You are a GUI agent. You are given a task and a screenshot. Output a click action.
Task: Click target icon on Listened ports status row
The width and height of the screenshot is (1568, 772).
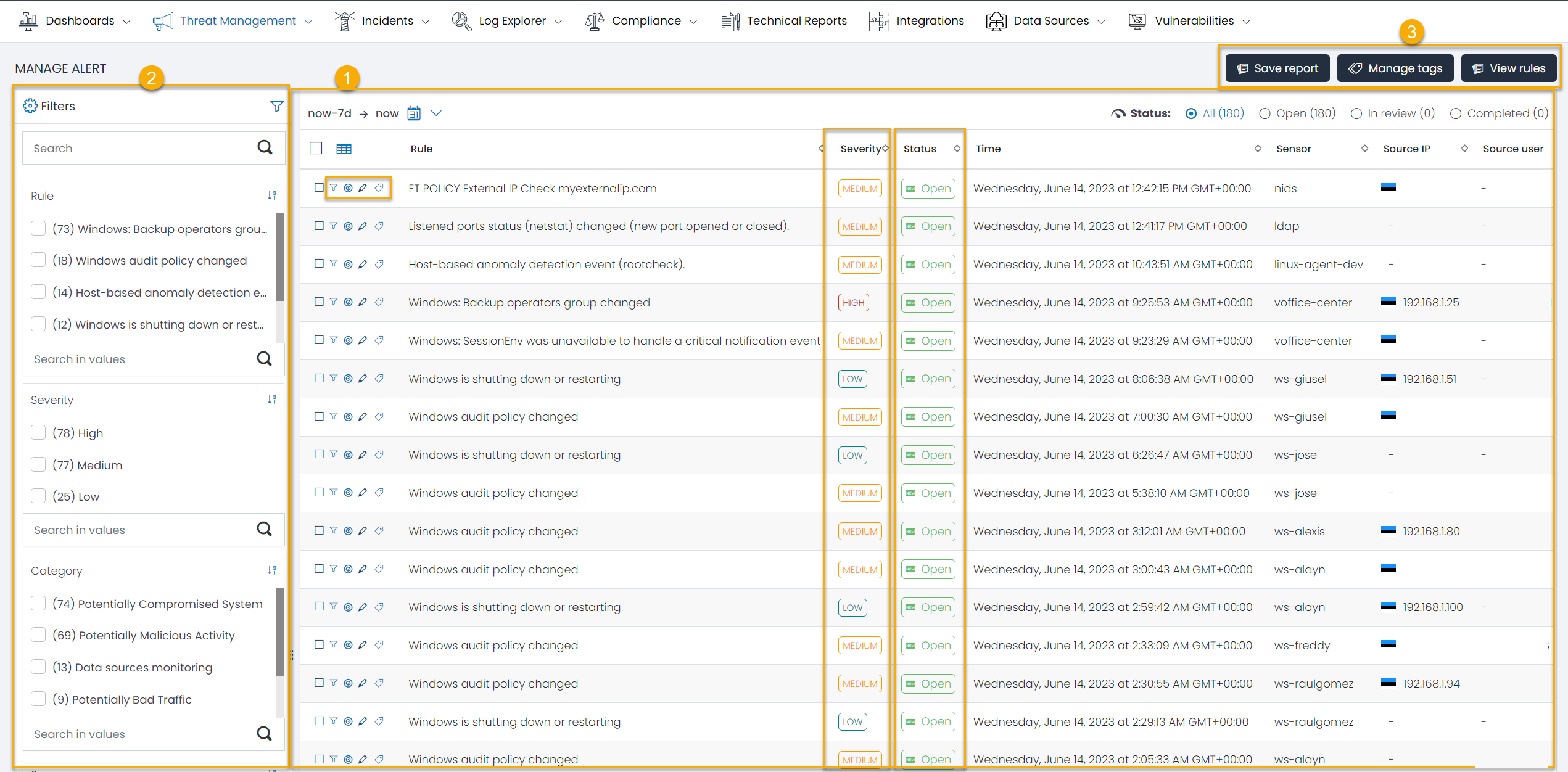tap(348, 226)
